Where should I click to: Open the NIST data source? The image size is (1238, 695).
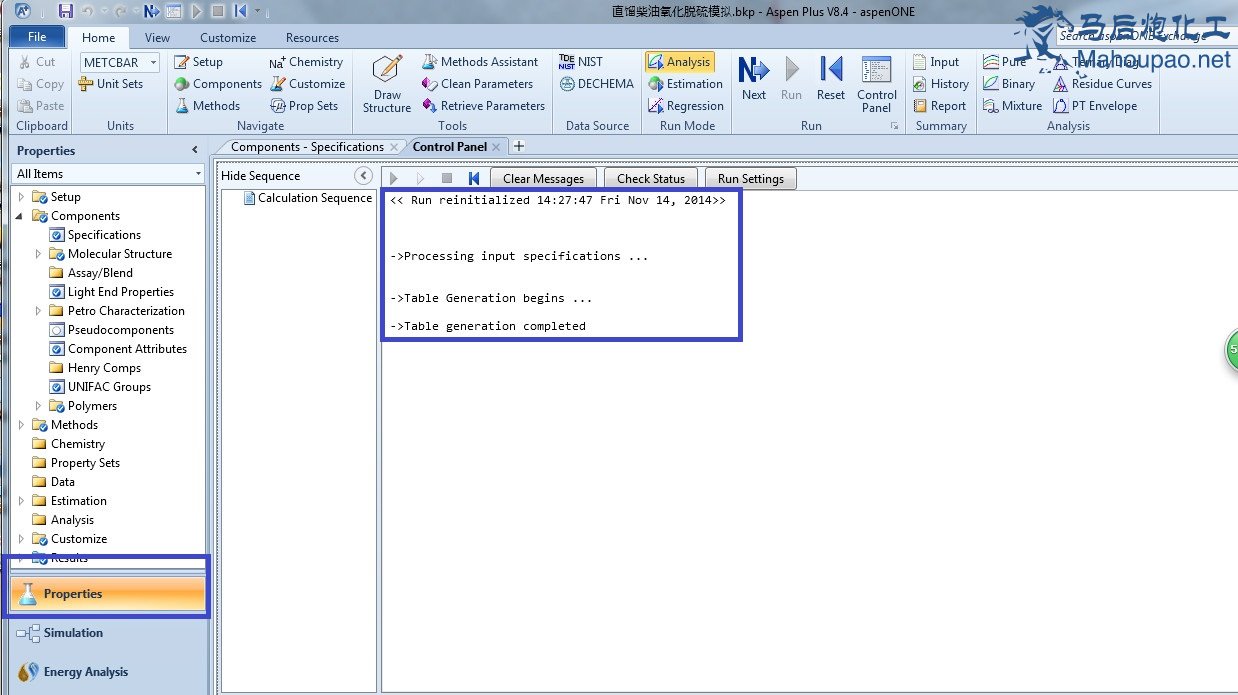coord(581,62)
